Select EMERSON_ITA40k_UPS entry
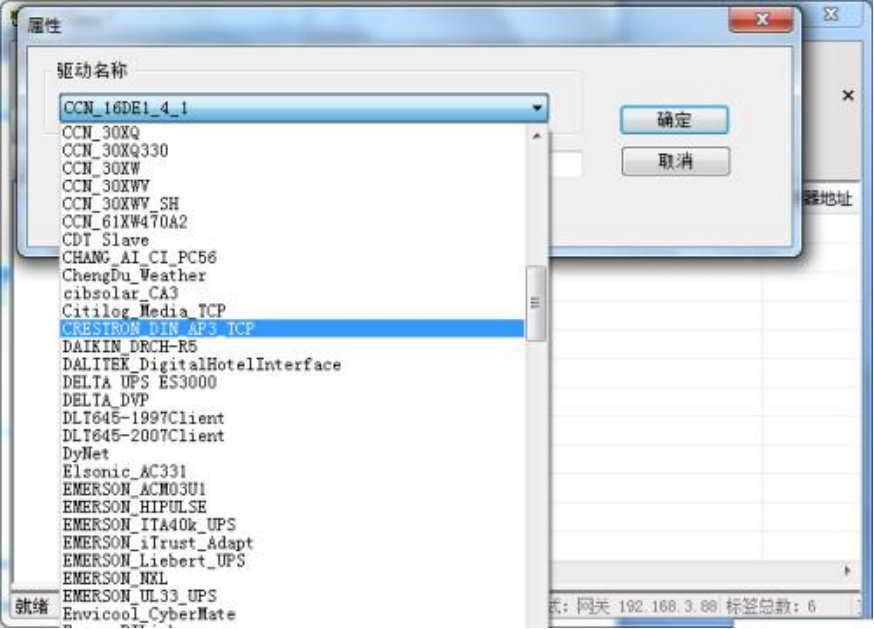Viewport: 874px width, 629px height. click(292, 525)
